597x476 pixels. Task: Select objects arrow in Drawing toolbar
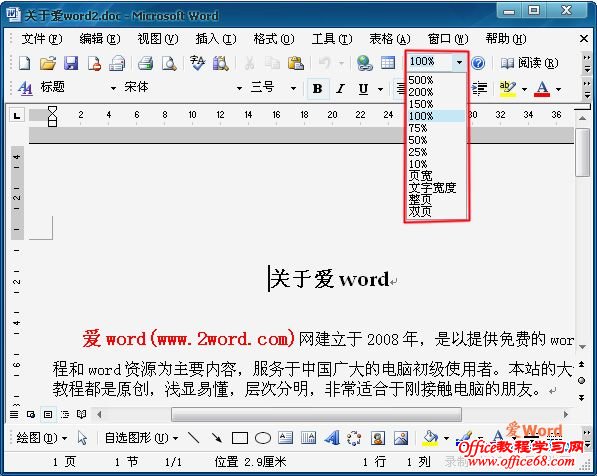[82, 438]
